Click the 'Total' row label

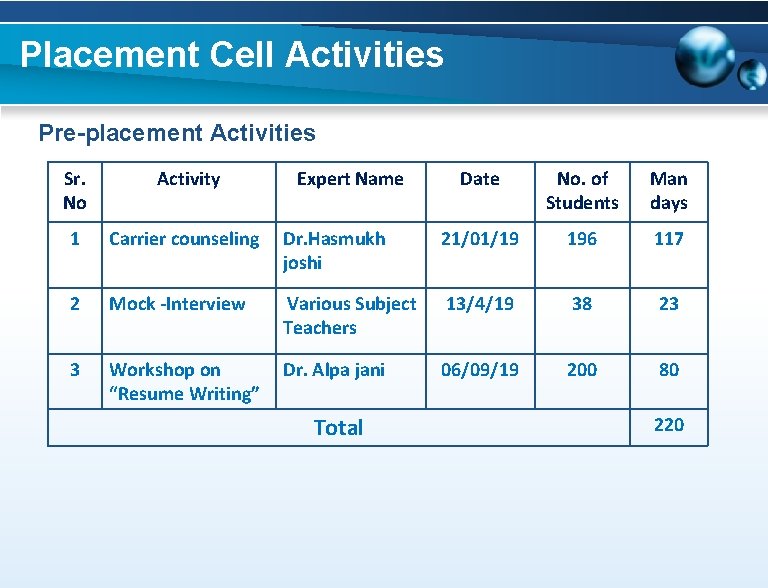[x=338, y=427]
